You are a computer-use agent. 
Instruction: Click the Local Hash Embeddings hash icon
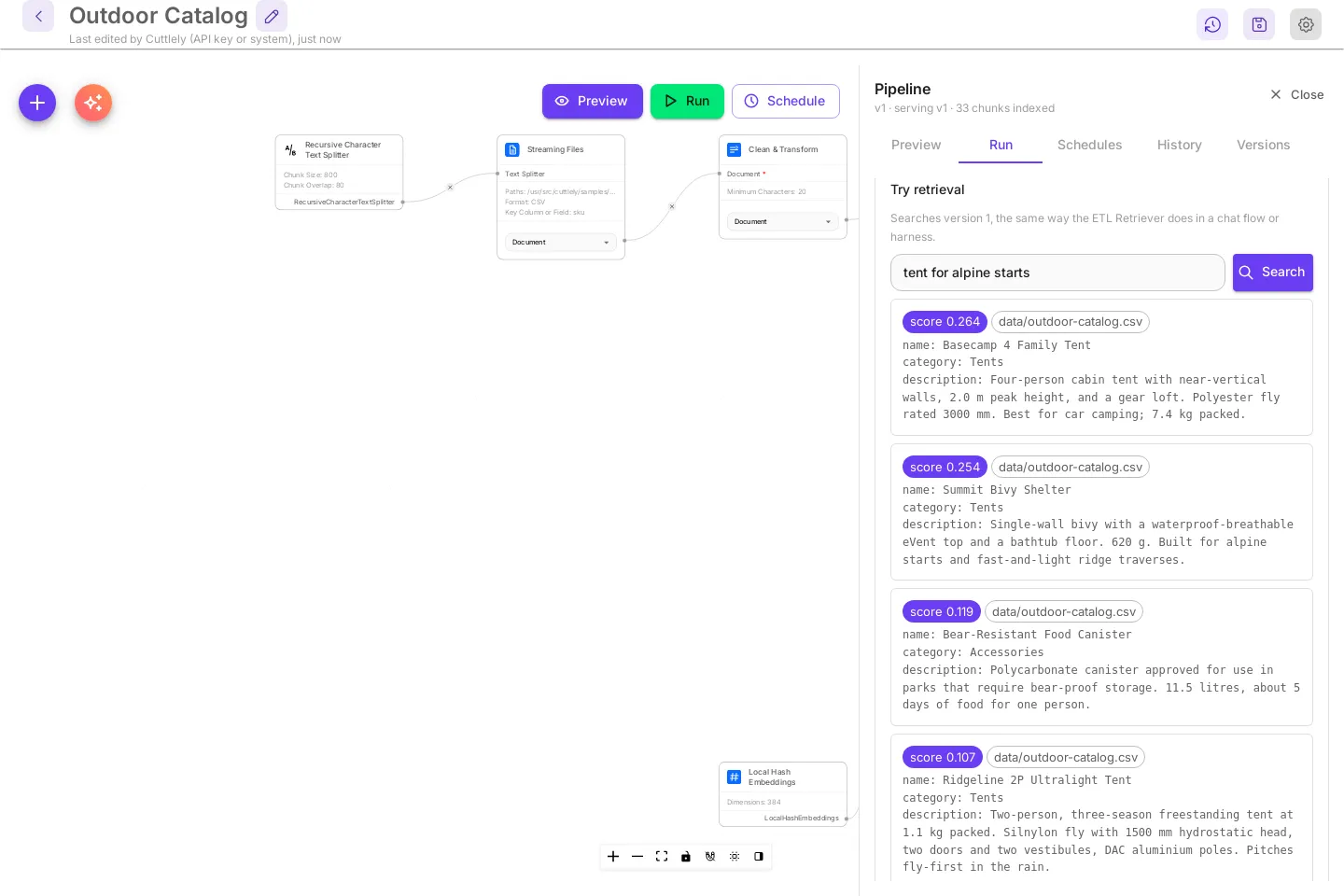pos(735,777)
